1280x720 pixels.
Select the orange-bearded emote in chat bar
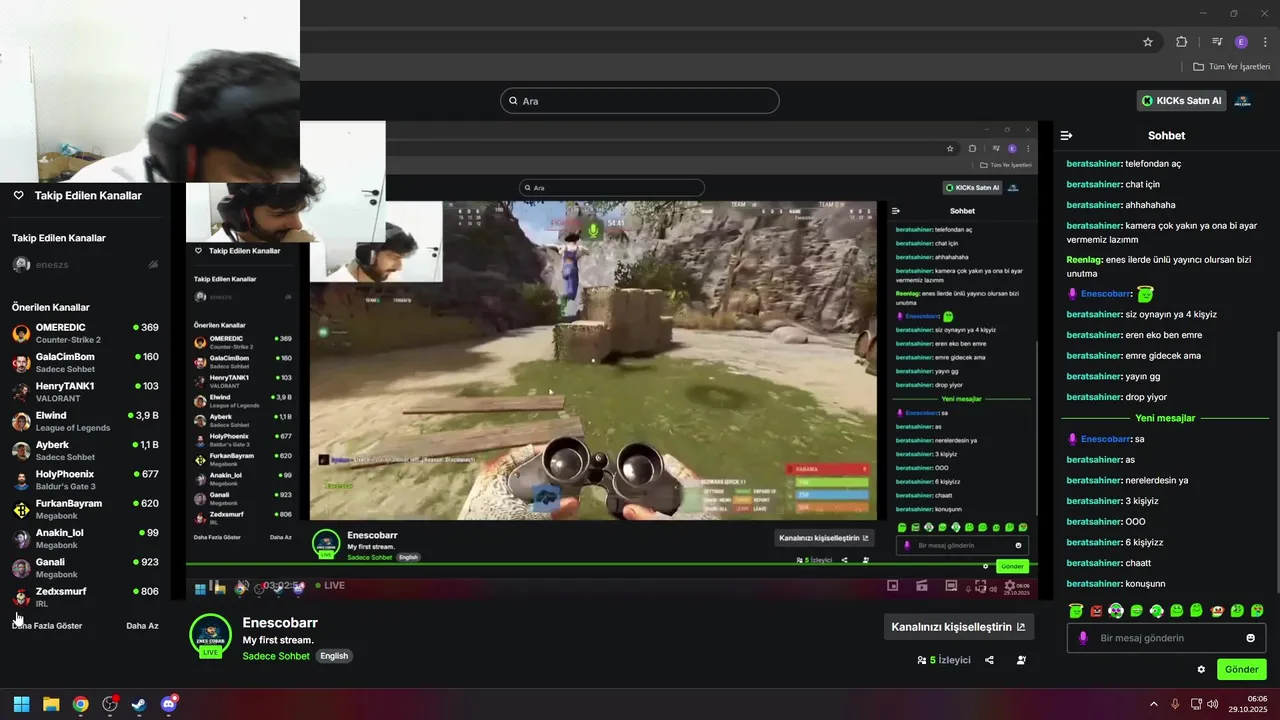click(x=1217, y=611)
